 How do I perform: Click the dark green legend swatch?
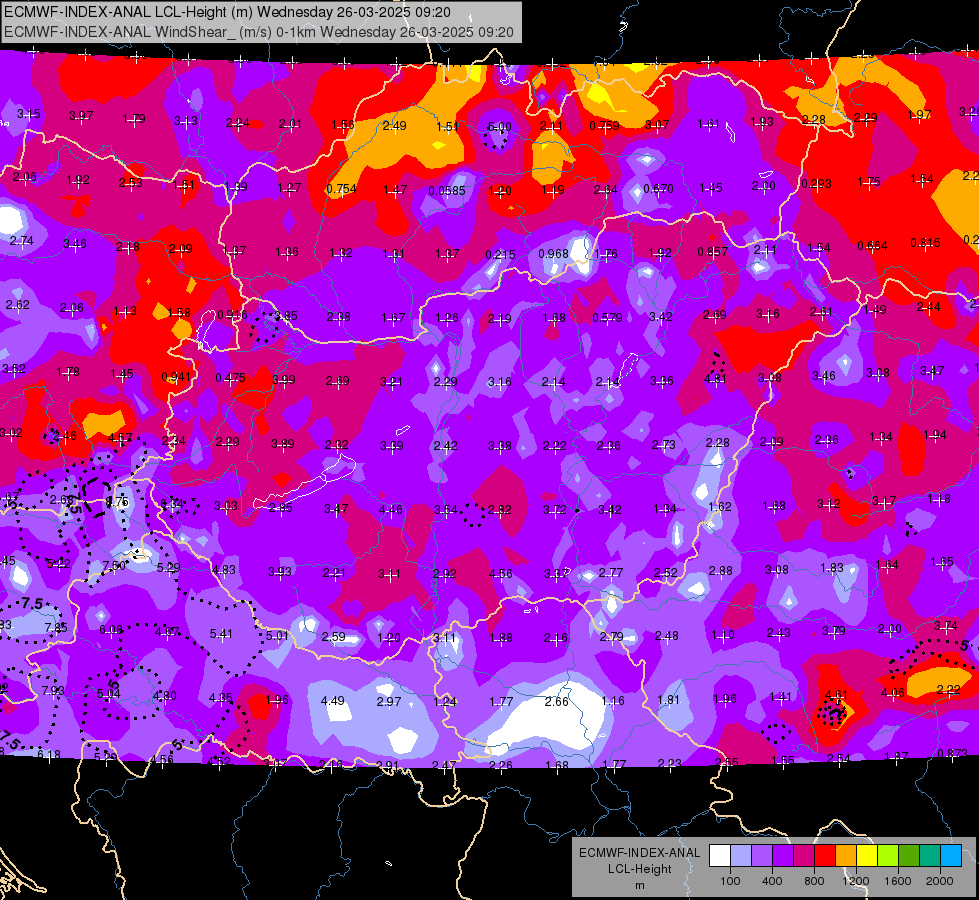tap(908, 856)
